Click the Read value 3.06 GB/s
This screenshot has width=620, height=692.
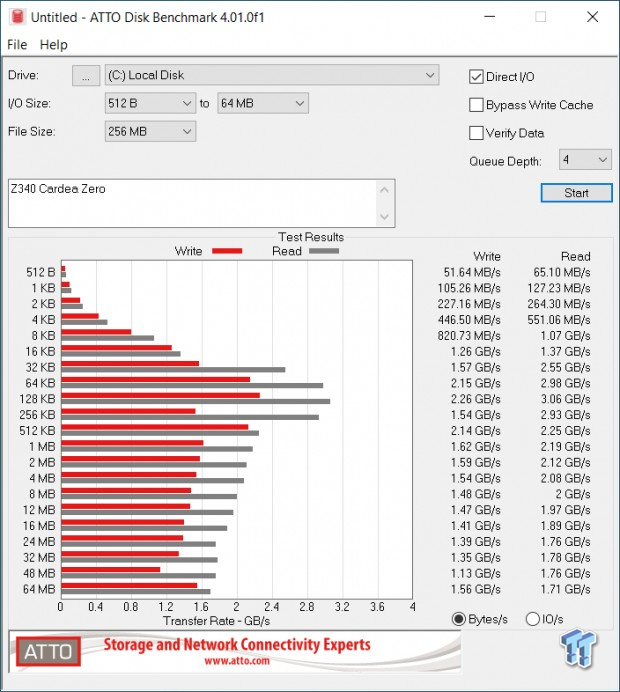(x=565, y=399)
